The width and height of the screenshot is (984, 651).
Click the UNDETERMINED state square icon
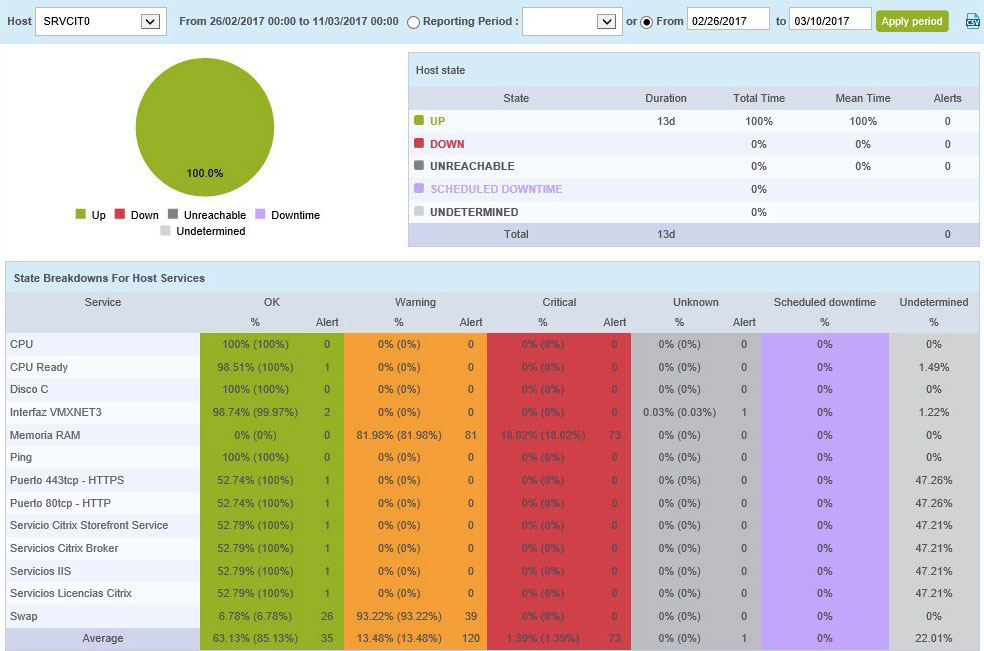point(419,212)
